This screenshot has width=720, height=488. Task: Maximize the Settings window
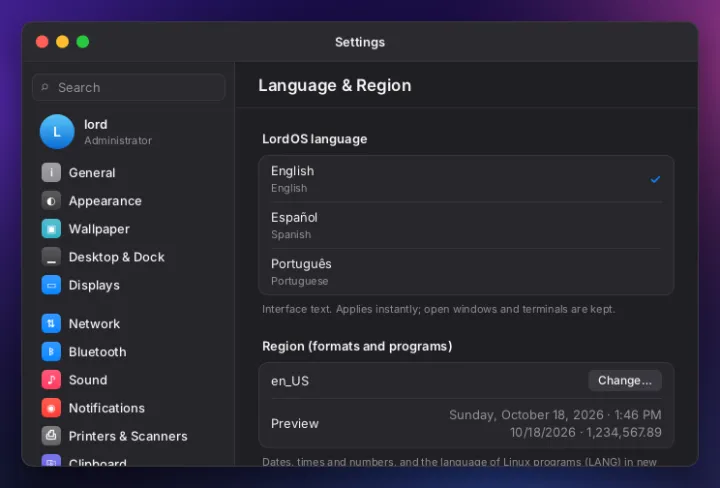coord(83,42)
